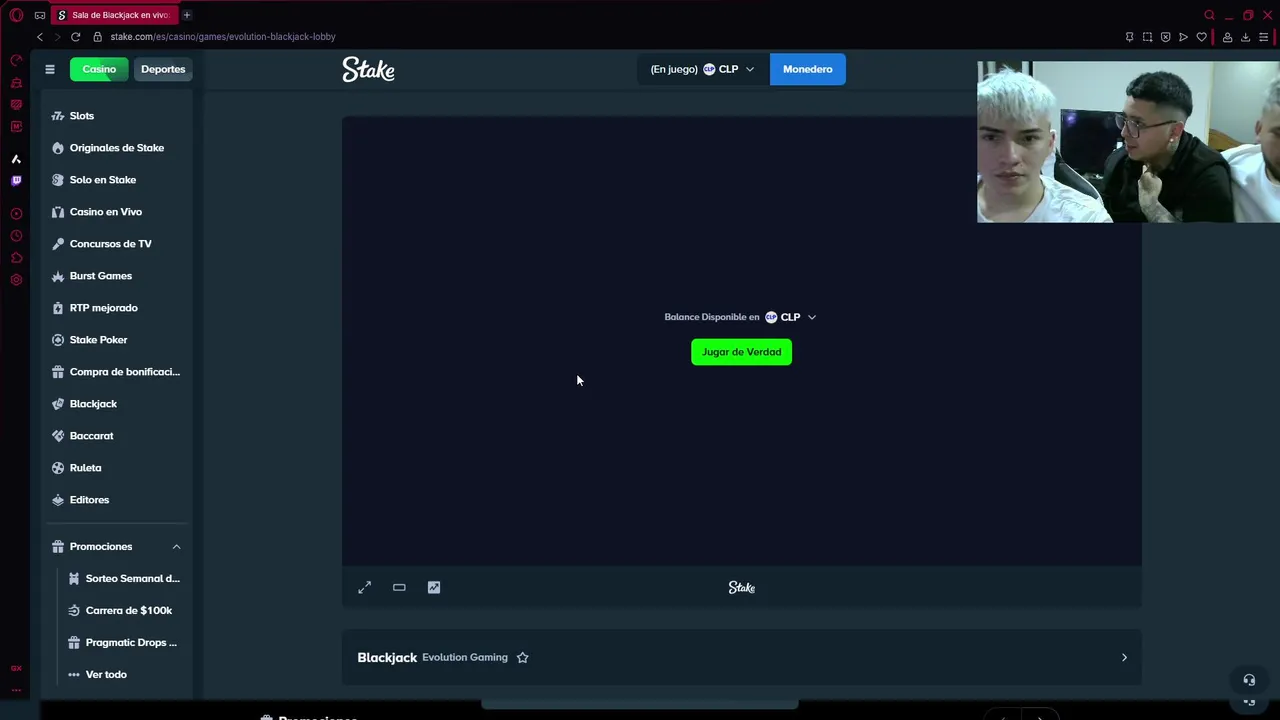
Task: Open Evolution Gaming provider link
Action: [465, 658]
